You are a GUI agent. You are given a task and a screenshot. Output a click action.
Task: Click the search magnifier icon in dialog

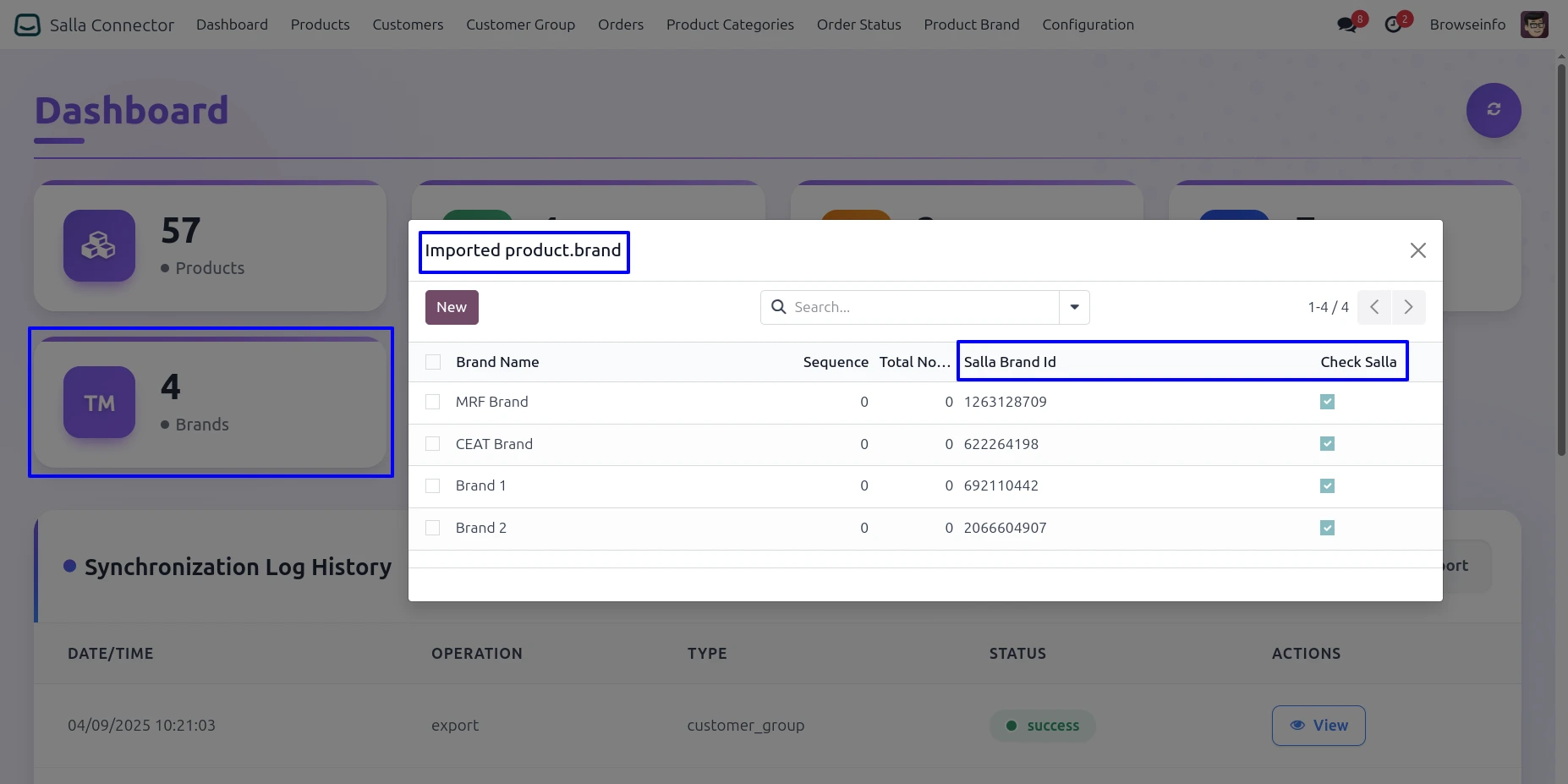[x=779, y=307]
